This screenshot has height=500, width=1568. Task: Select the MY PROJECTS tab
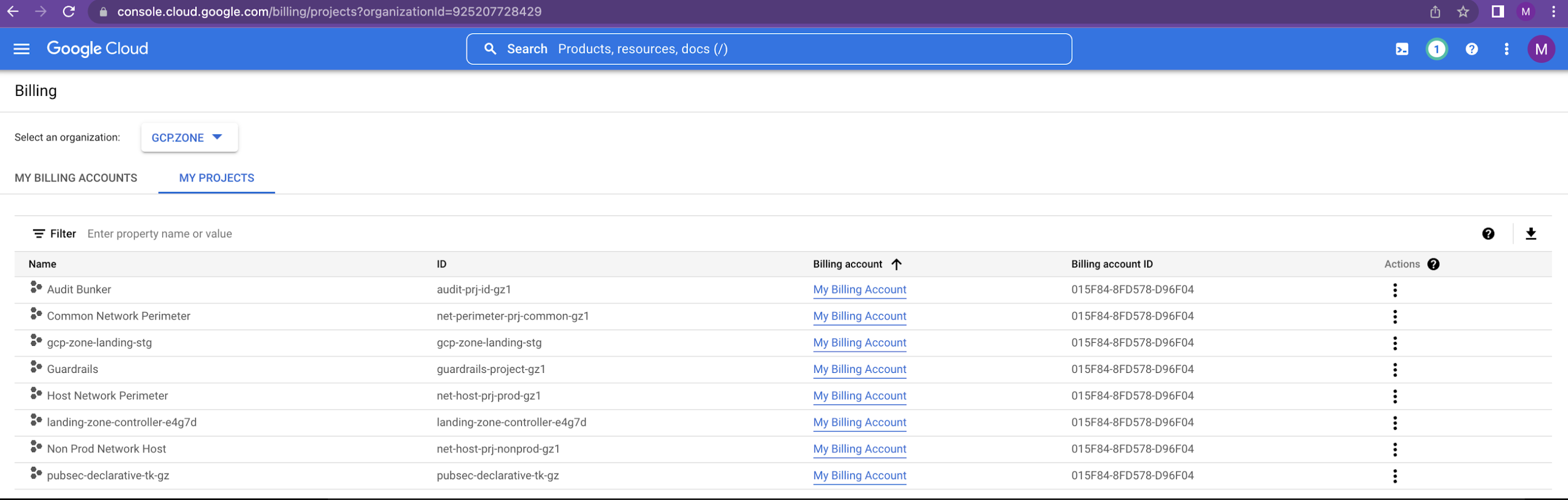coord(217,178)
